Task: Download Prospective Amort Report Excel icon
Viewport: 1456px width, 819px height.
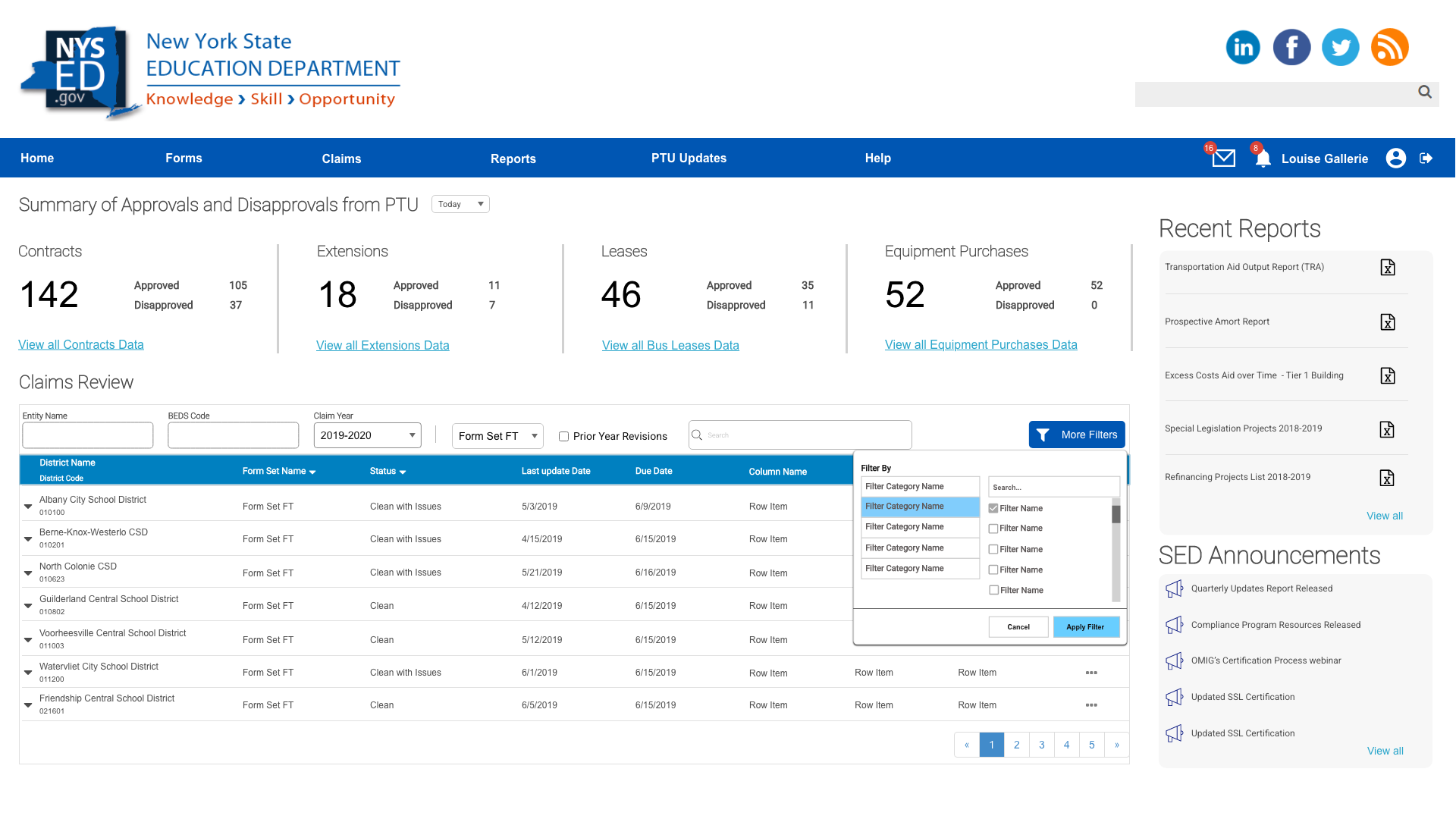Action: pyautogui.click(x=1387, y=322)
